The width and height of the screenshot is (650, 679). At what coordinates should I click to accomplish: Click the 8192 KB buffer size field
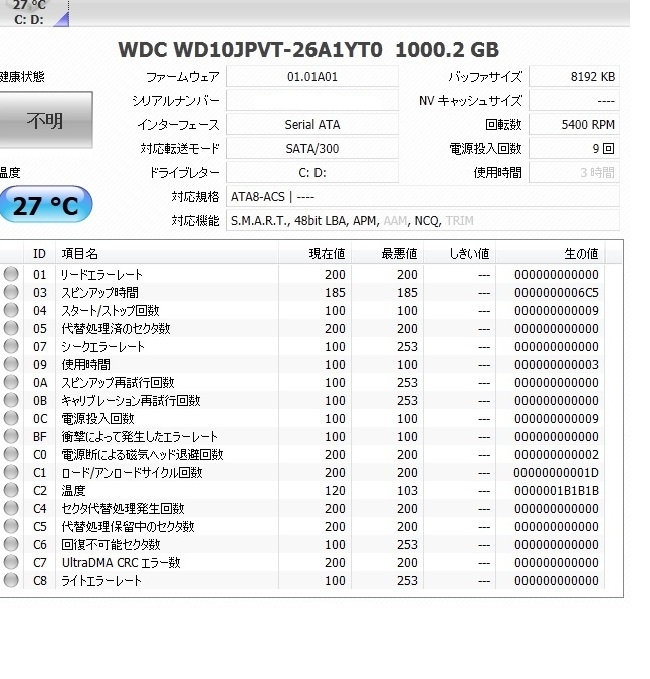(574, 77)
